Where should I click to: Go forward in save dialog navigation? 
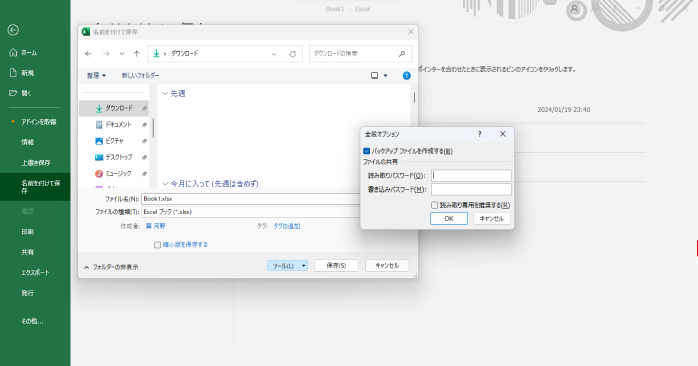(x=106, y=54)
